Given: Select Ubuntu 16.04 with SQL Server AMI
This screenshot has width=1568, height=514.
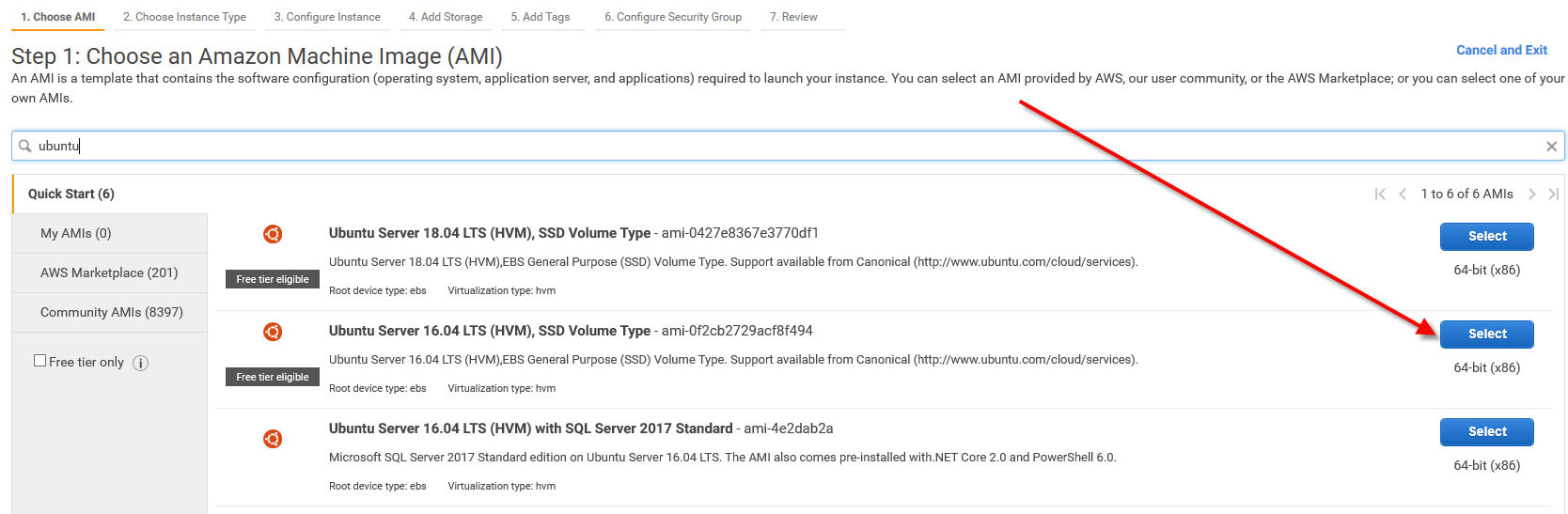Looking at the screenshot, I should coord(1486,432).
